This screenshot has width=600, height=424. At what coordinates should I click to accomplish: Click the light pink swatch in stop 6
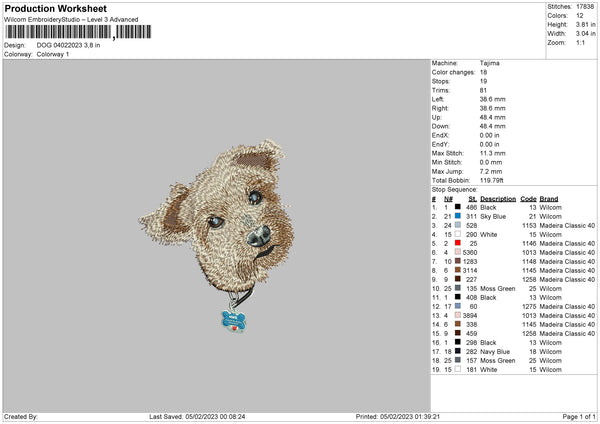458,252
